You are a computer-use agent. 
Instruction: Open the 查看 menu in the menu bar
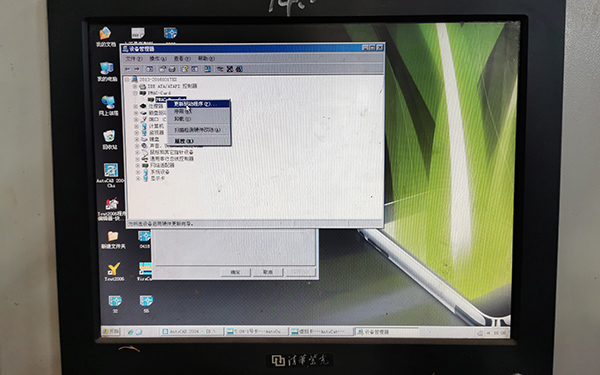182,59
